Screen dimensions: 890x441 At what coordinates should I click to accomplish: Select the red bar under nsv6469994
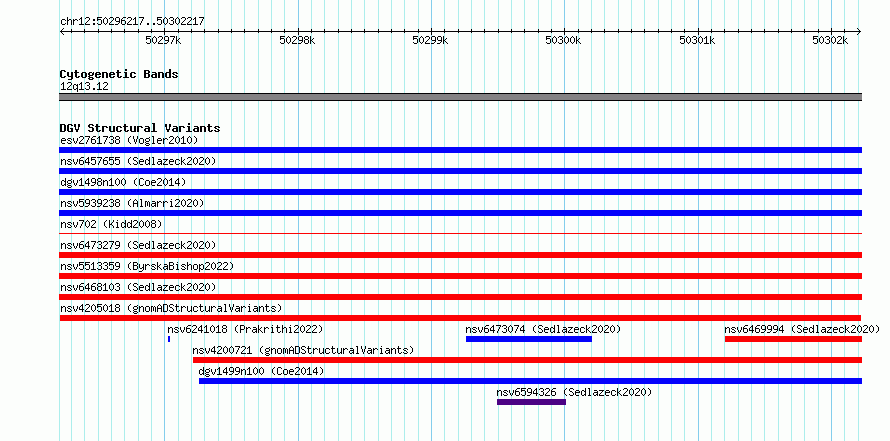793,339
